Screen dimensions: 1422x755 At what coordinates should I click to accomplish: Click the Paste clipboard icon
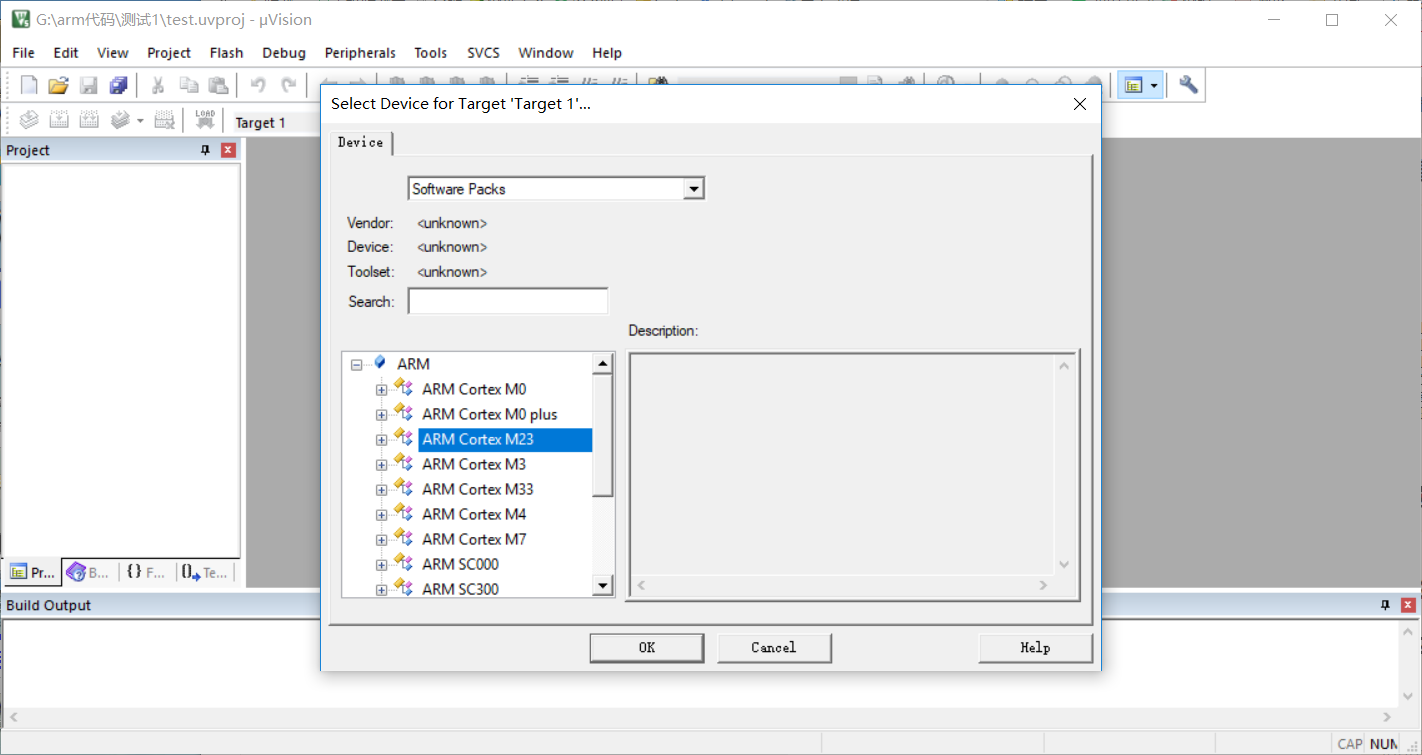click(x=218, y=86)
